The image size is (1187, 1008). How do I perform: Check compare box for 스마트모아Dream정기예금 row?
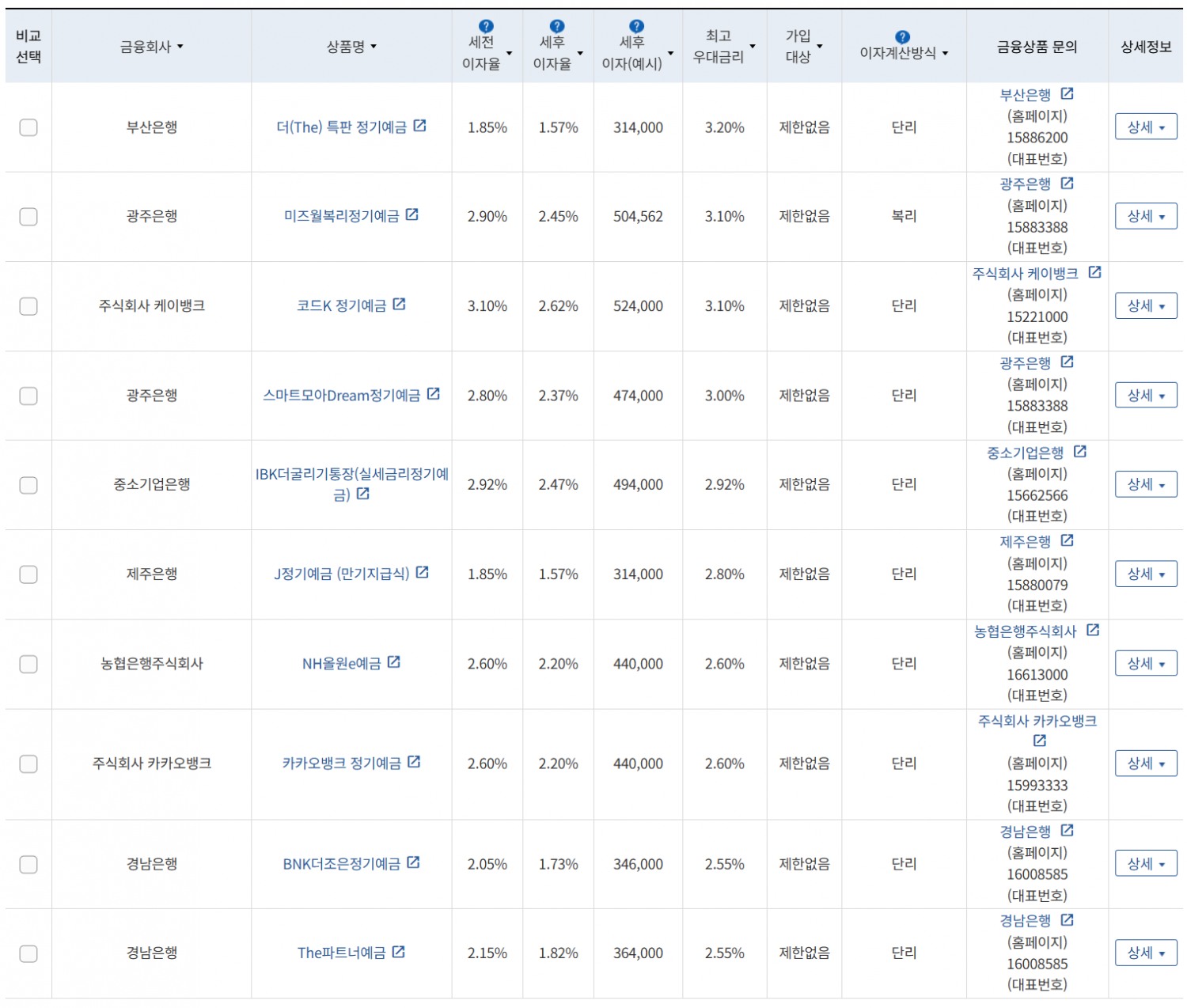click(x=28, y=396)
